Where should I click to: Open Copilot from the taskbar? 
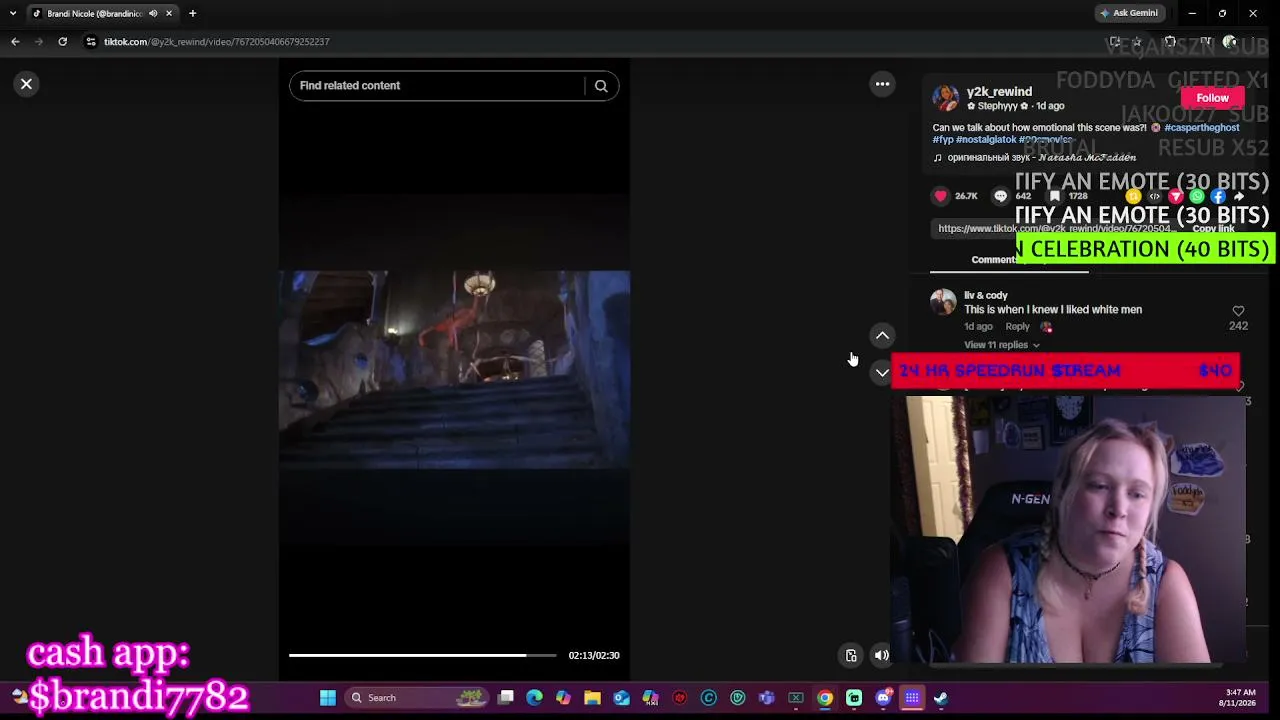click(x=564, y=698)
